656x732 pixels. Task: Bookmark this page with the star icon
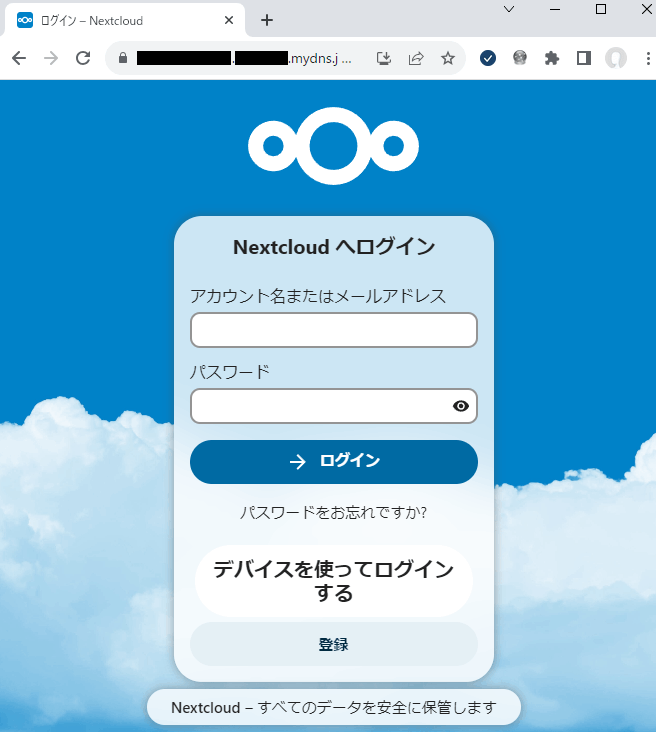(x=448, y=58)
